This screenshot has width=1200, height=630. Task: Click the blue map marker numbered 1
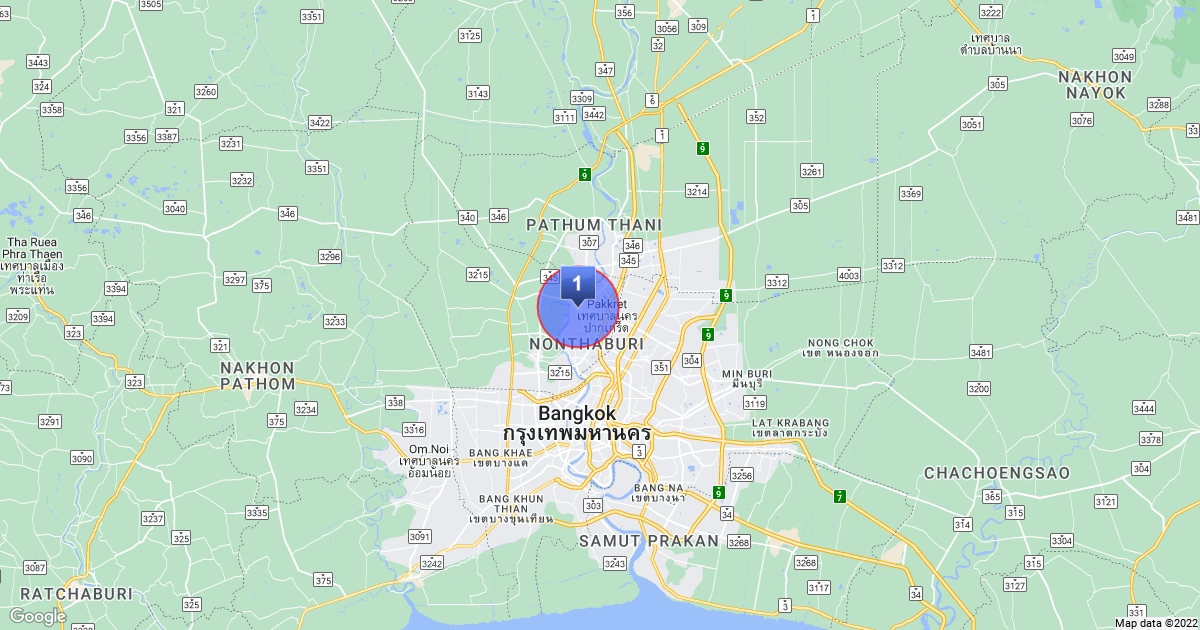[577, 285]
